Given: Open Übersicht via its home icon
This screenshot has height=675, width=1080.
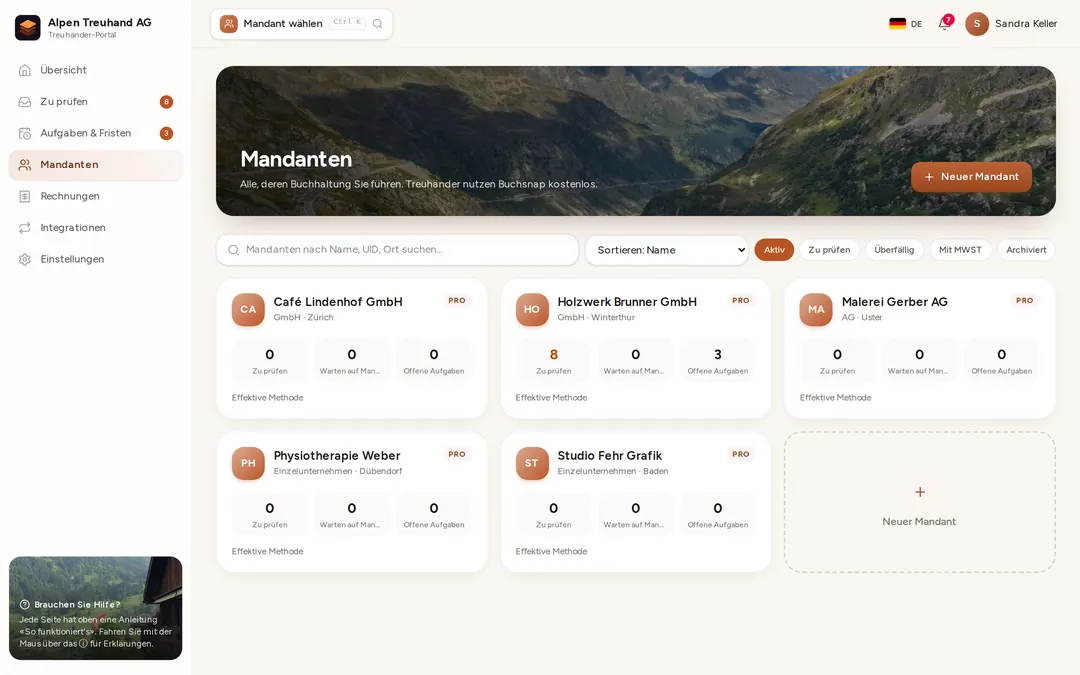Looking at the screenshot, I should pos(25,70).
